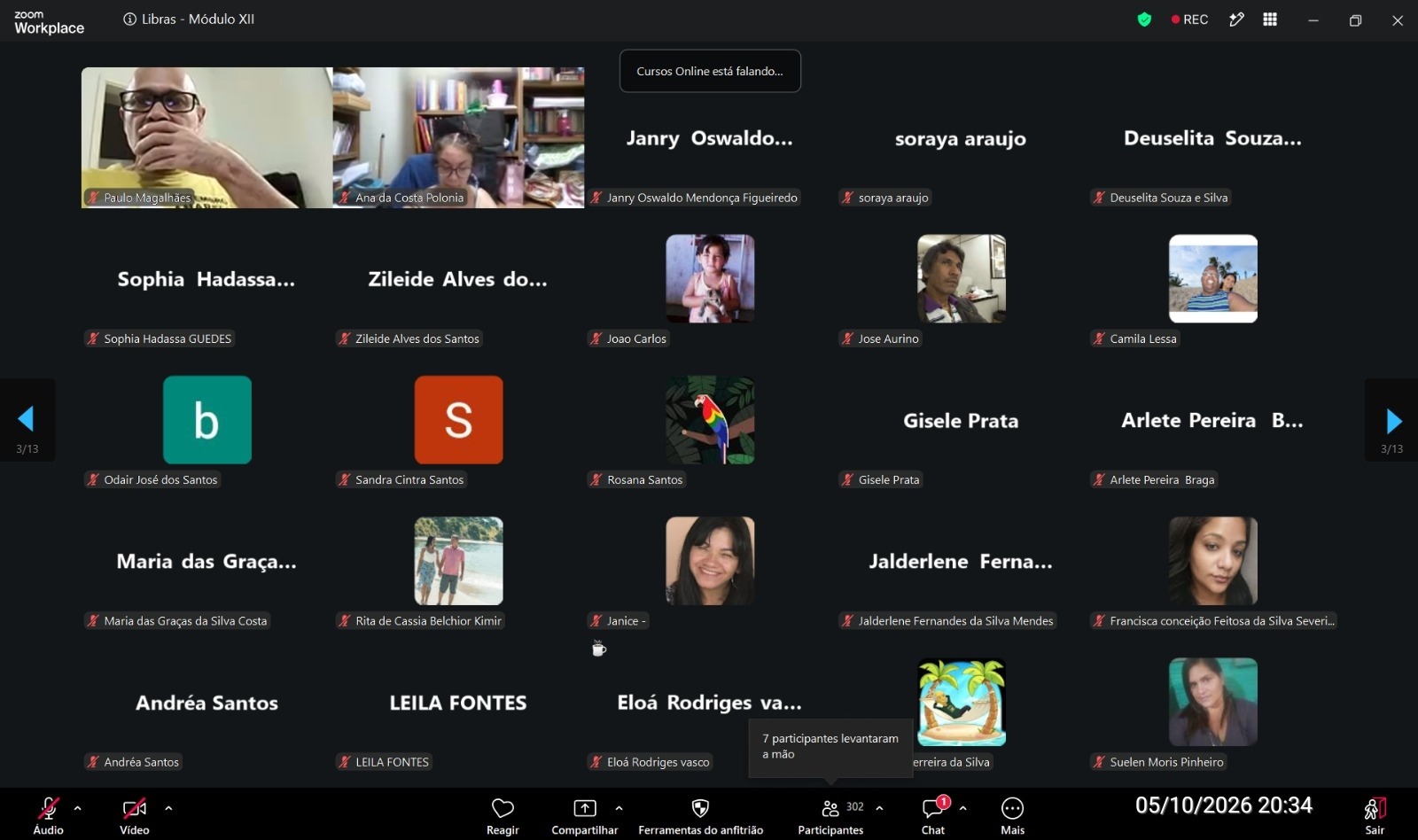Click Camila Lessa profile picture

[x=1213, y=278]
